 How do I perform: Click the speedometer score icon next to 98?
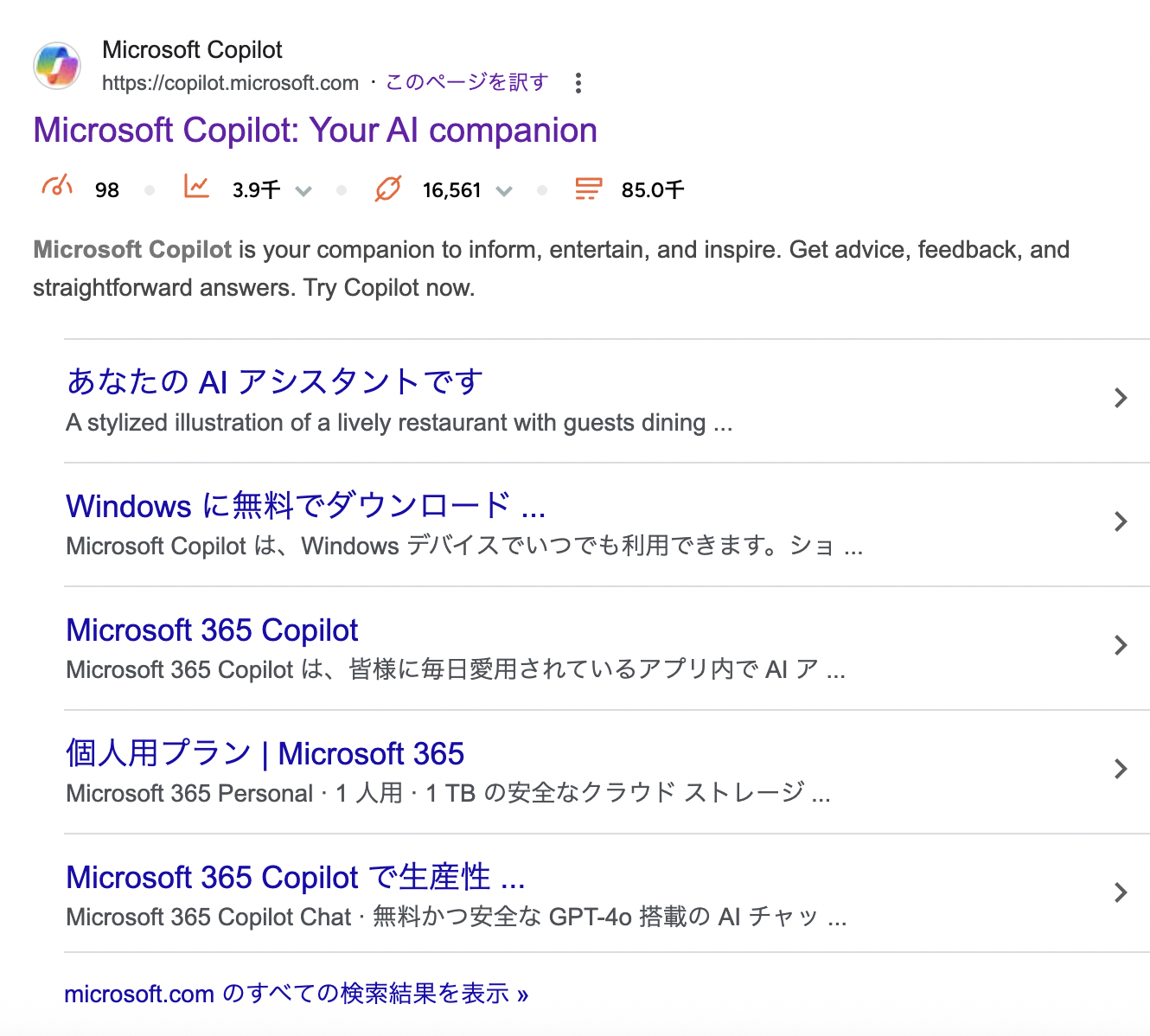(x=57, y=187)
